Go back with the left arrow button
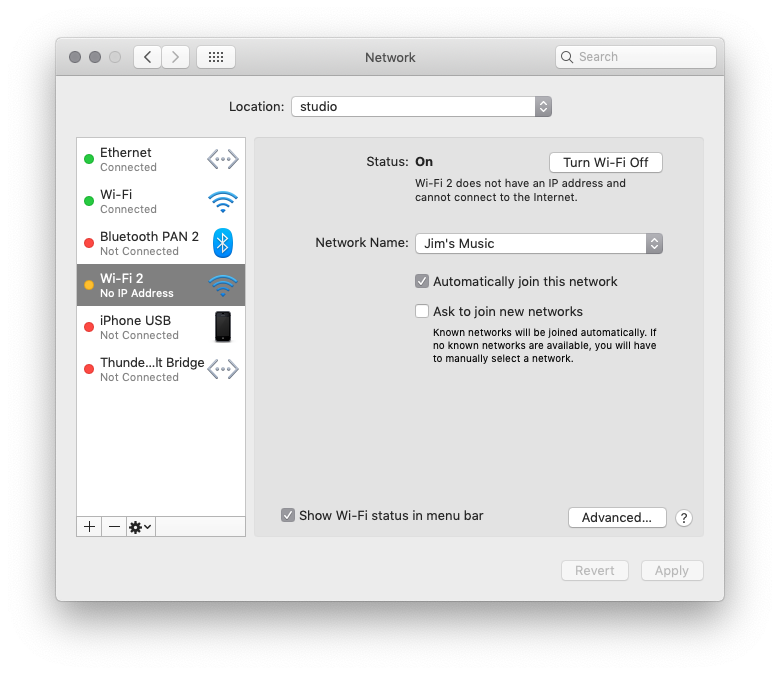The height and width of the screenshot is (675, 780). coord(147,57)
